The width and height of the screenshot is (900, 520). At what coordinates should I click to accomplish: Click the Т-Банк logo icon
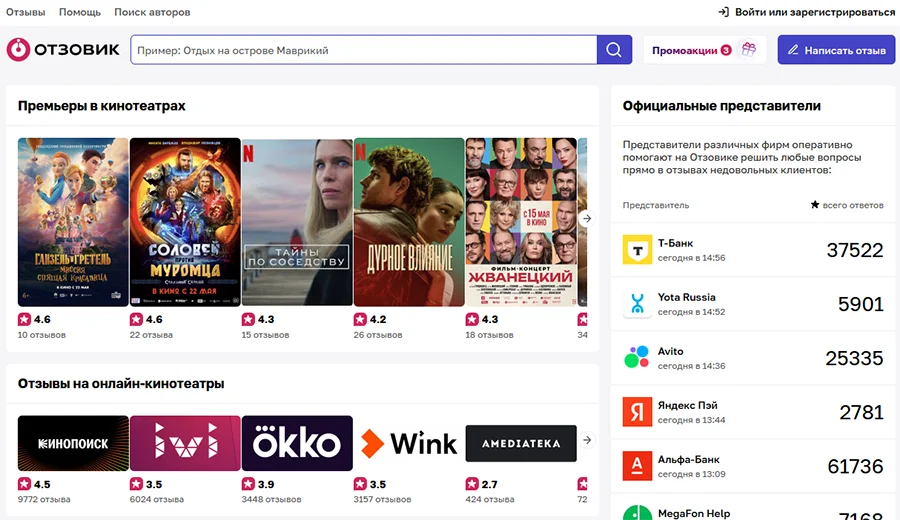click(637, 250)
